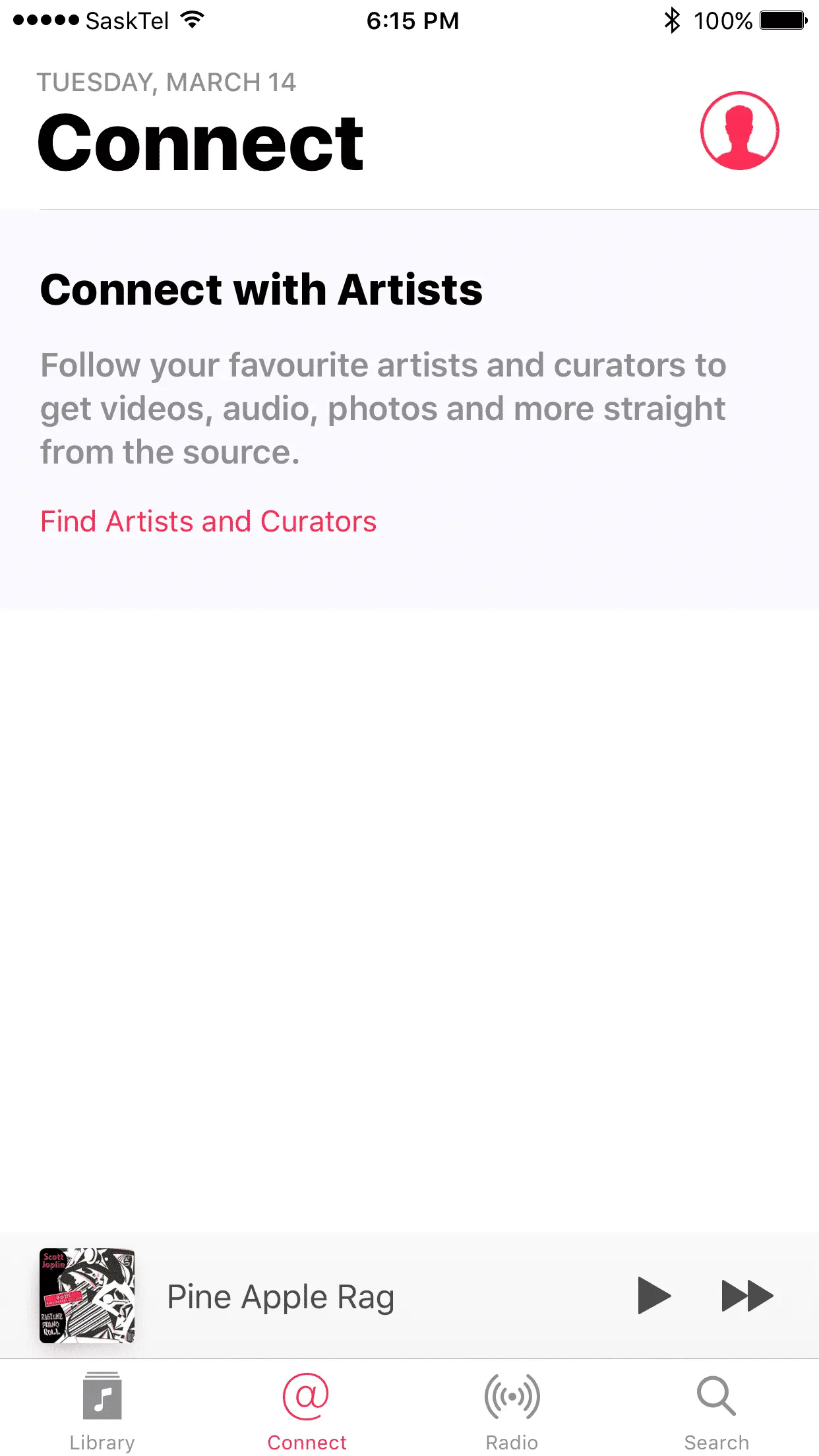Image resolution: width=819 pixels, height=1456 pixels.
Task: Tap the cellular signal strength dots
Action: (46, 20)
